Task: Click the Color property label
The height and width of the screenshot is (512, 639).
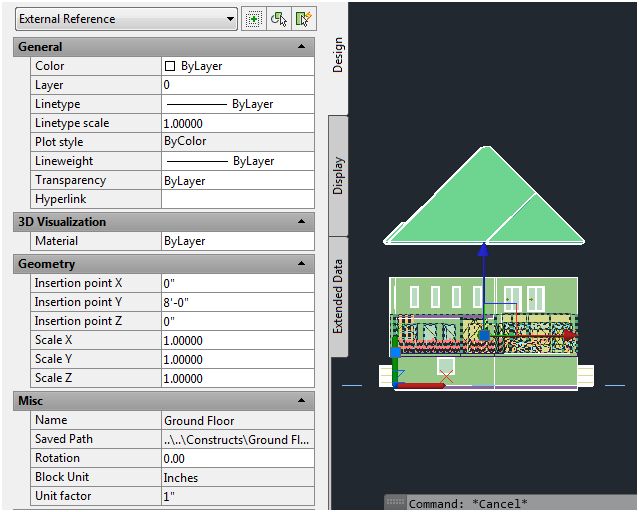Action: (x=49, y=66)
